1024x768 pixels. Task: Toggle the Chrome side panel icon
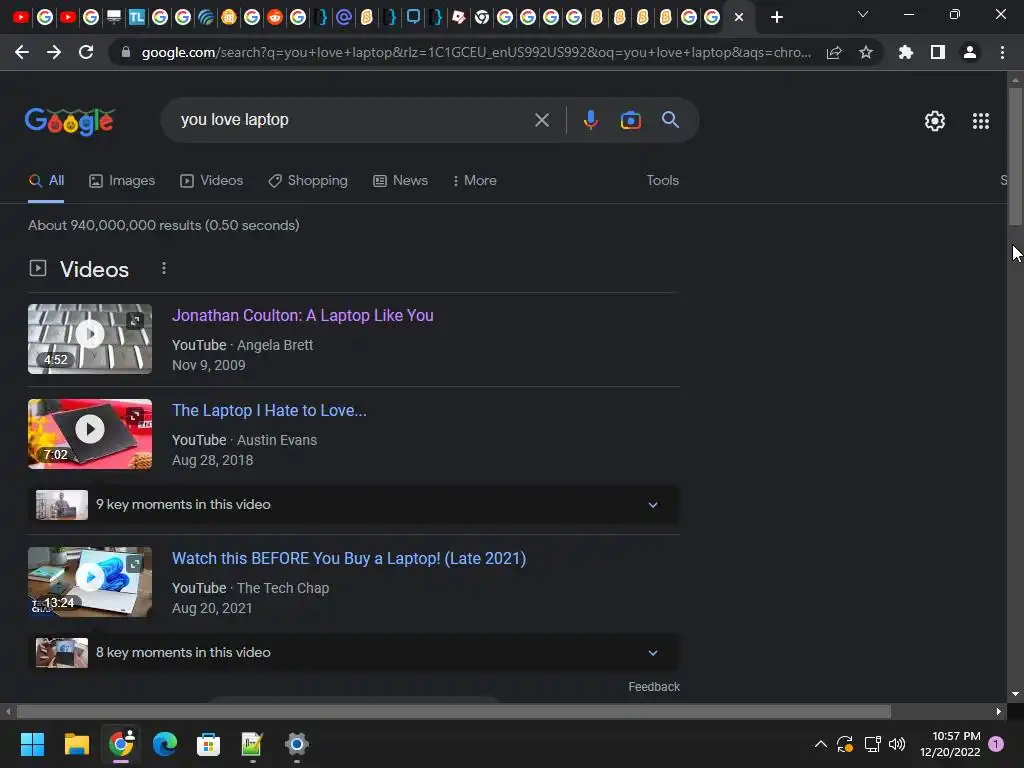(x=937, y=52)
